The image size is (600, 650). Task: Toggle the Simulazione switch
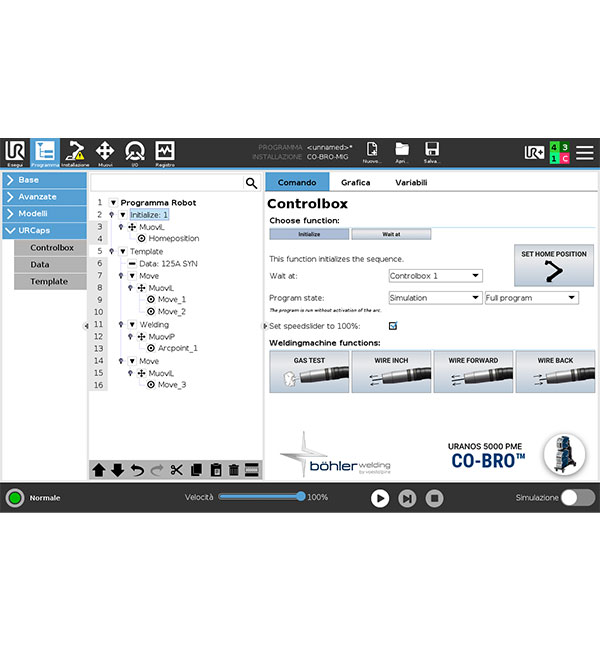coord(578,497)
